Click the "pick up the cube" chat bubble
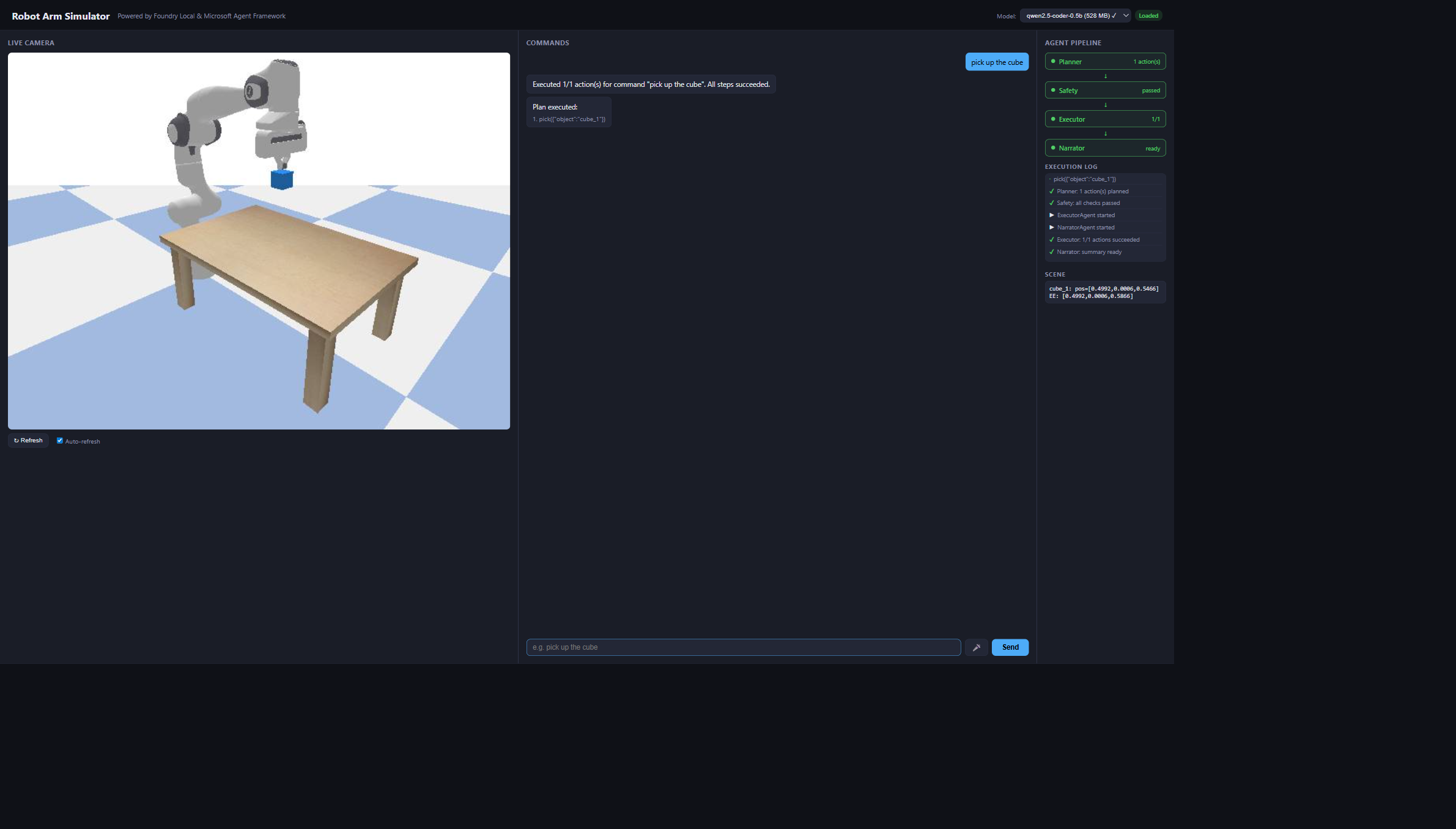 pos(996,62)
